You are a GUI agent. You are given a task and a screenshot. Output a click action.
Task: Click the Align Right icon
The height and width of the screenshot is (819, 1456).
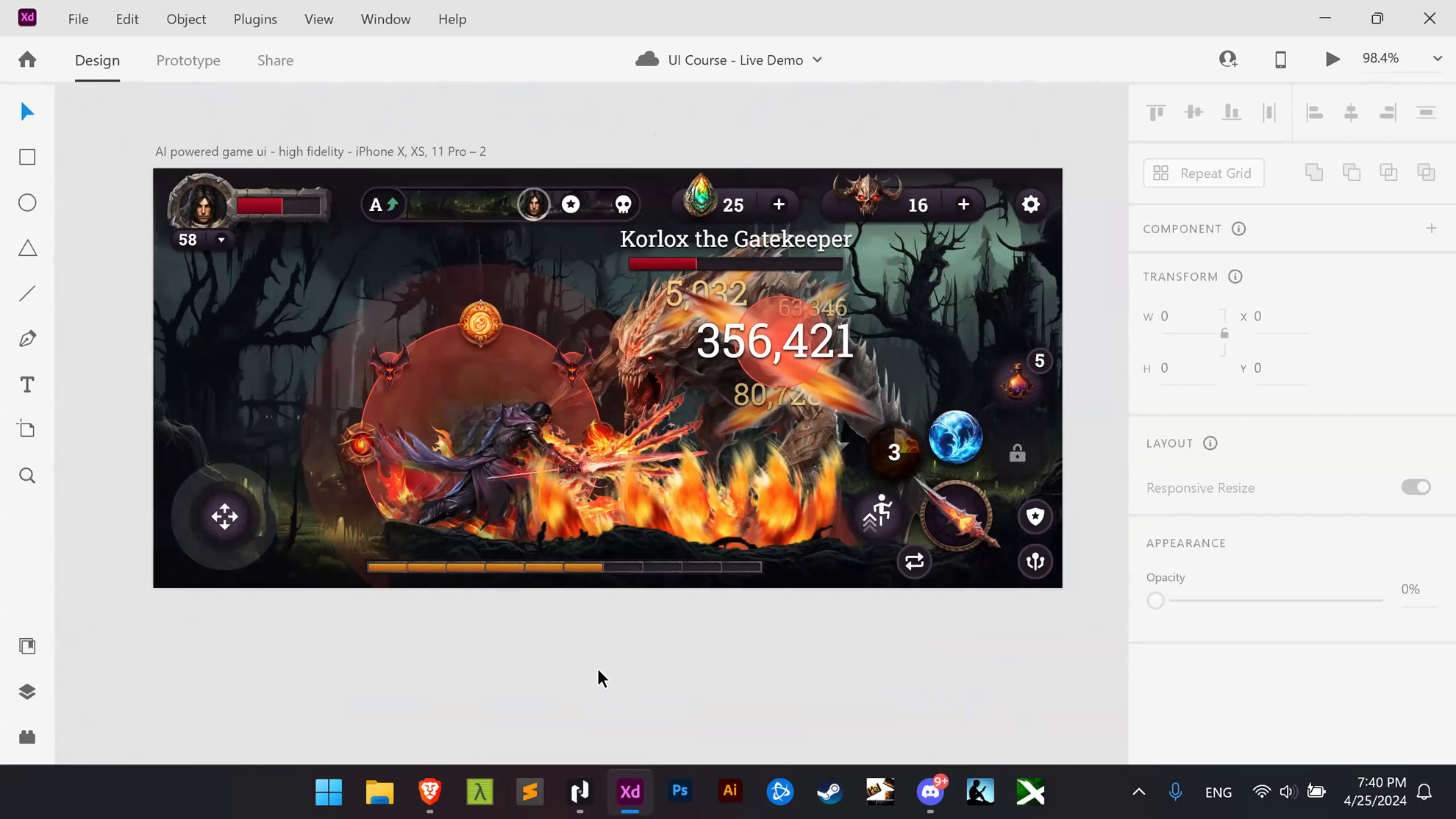click(1388, 112)
